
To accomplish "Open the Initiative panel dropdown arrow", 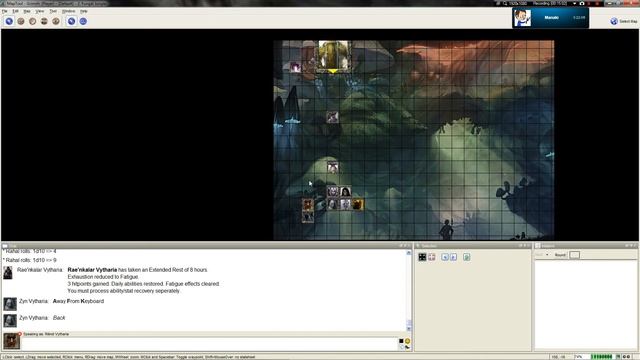I will [x=547, y=255].
